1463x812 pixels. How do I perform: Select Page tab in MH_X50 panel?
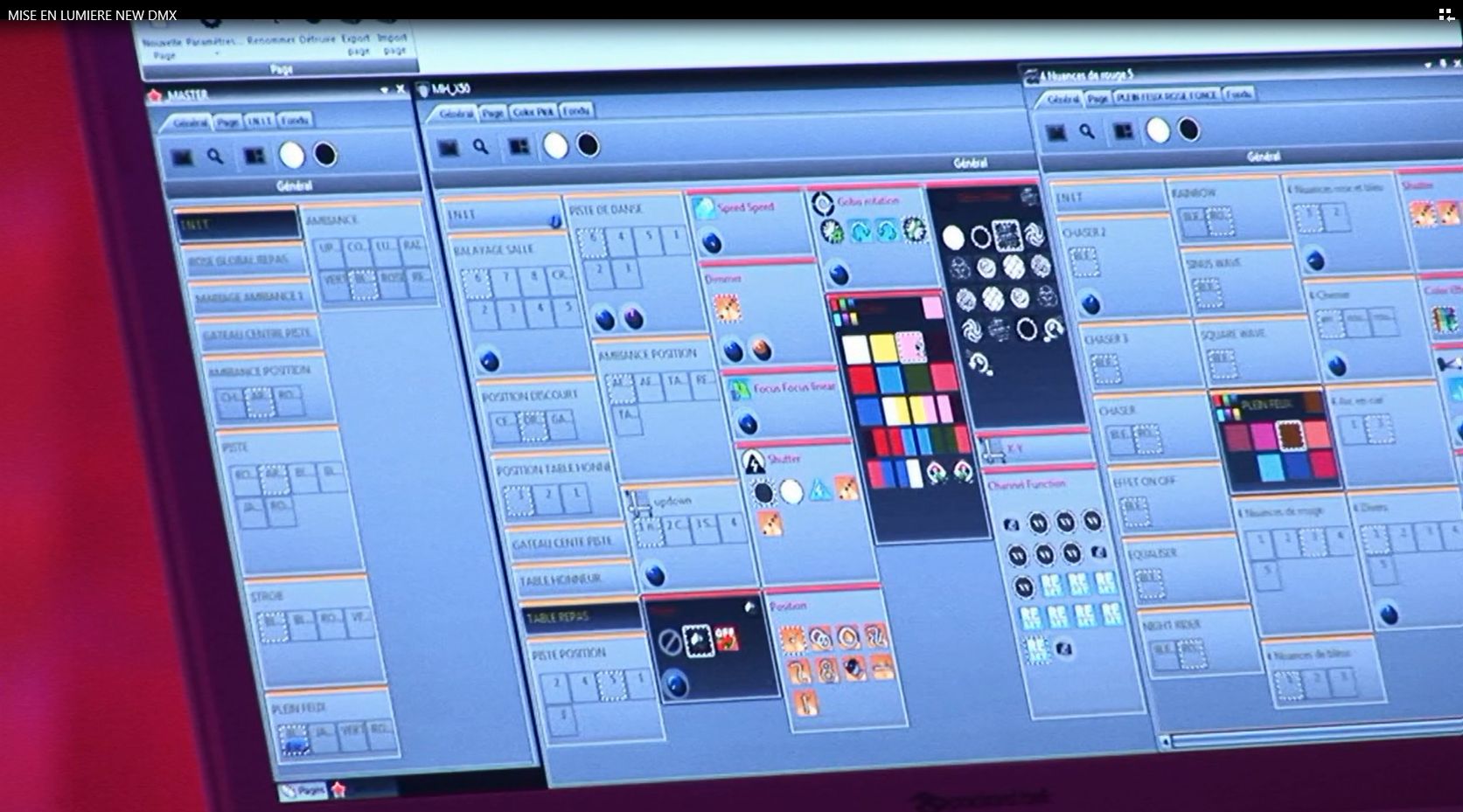[492, 113]
